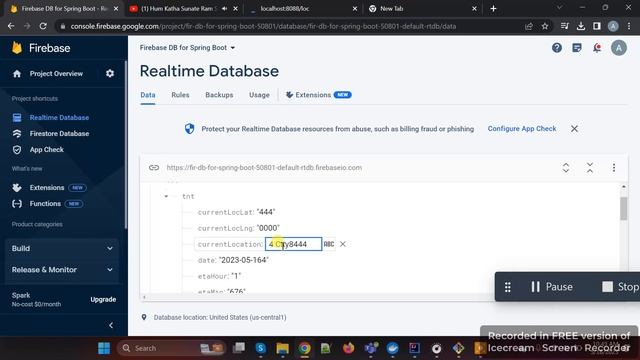Pause the screen recording
This screenshot has width=640, height=360.
tap(552, 287)
